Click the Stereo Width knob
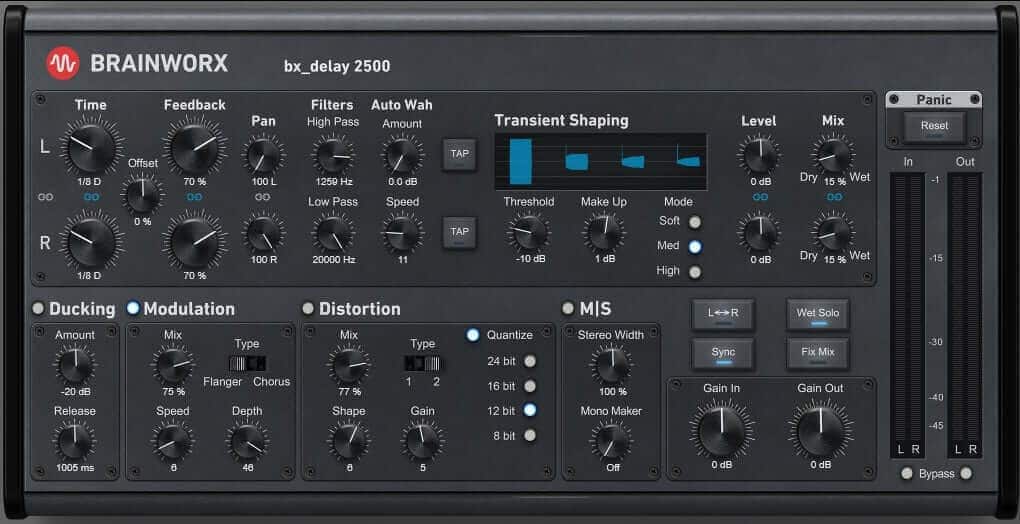Image resolution: width=1020 pixels, height=524 pixels. point(611,365)
